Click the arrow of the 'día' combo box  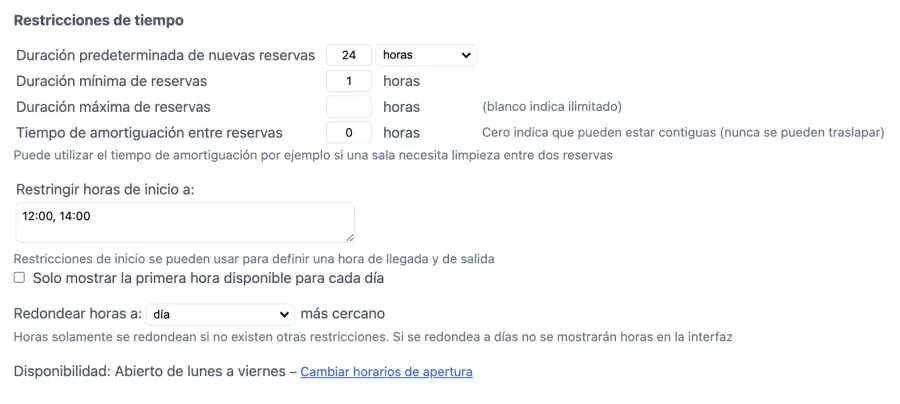click(x=286, y=314)
